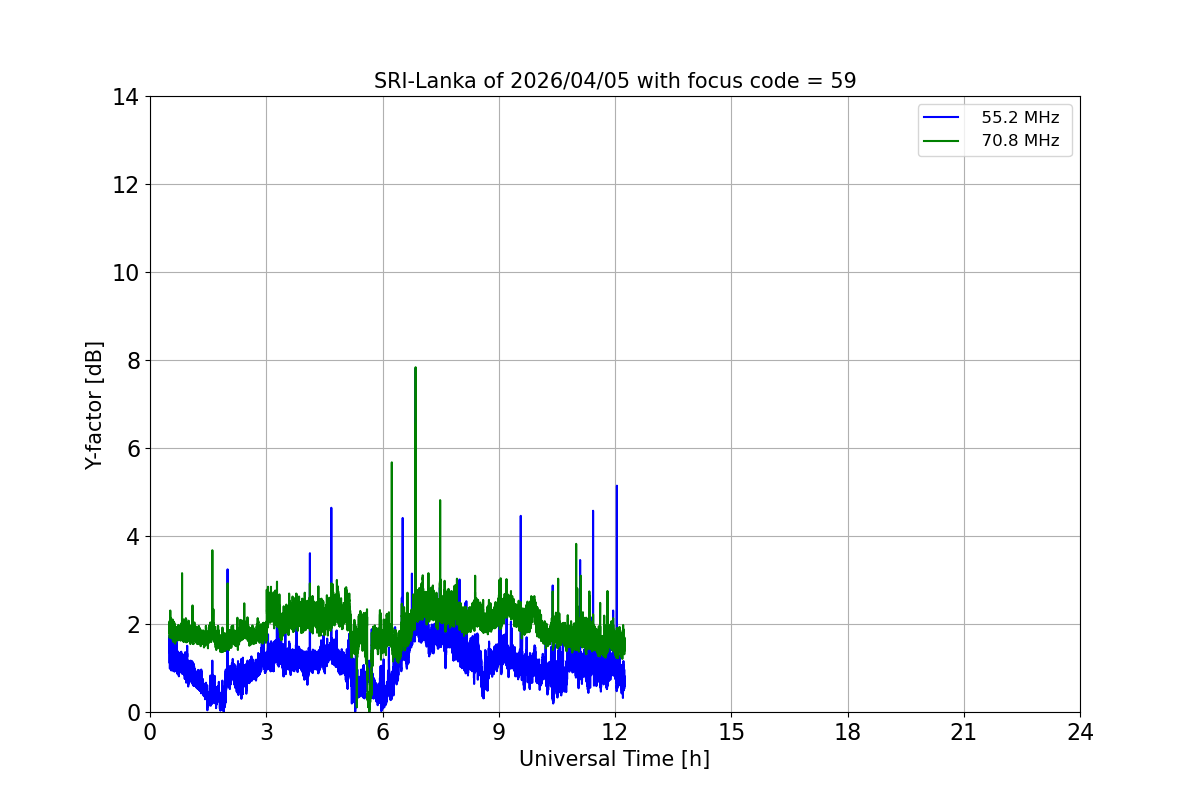Click the x-axis tick label 9
The width and height of the screenshot is (1200, 800).
tap(499, 732)
